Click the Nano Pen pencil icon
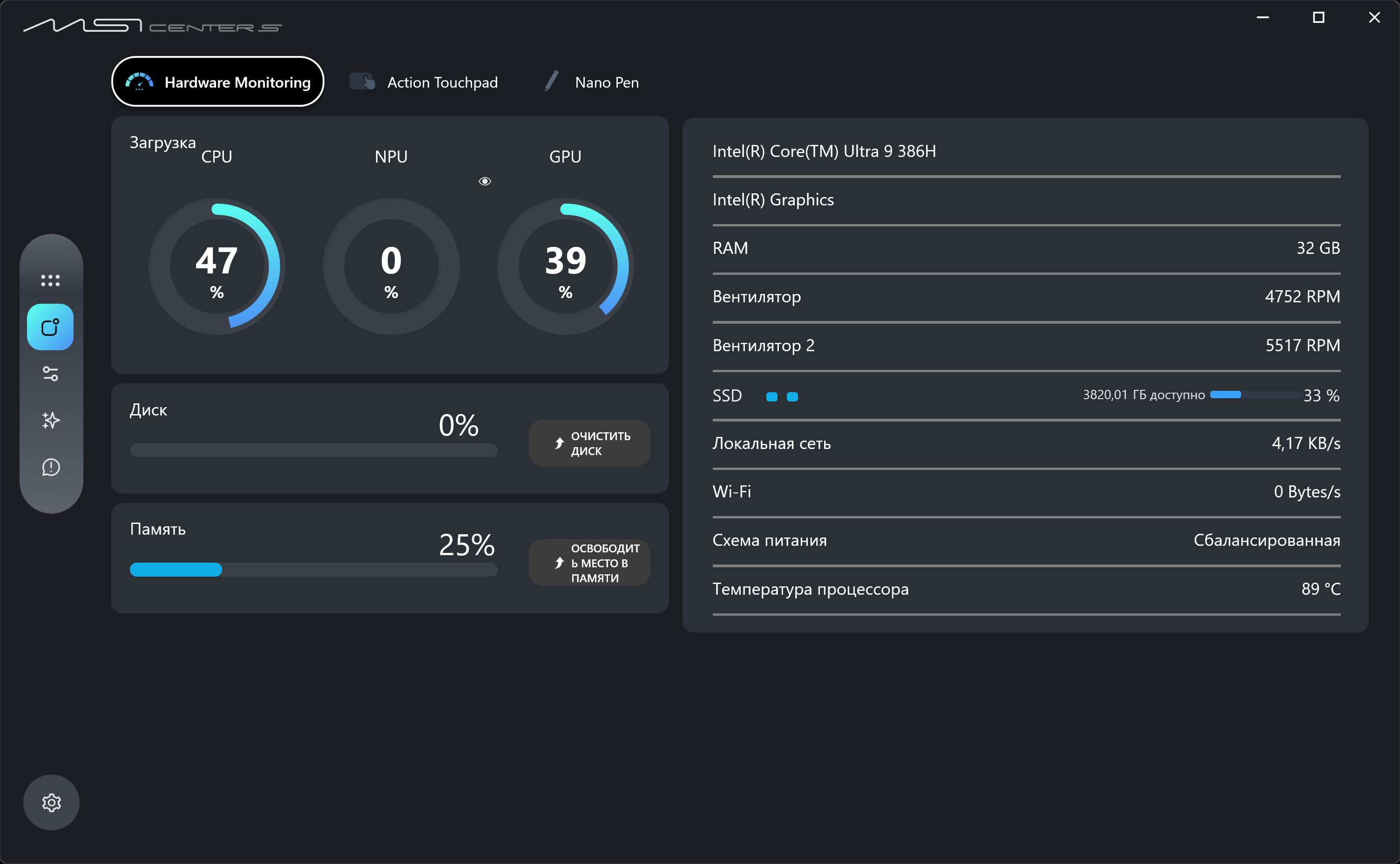This screenshot has height=864, width=1400. 551,82
